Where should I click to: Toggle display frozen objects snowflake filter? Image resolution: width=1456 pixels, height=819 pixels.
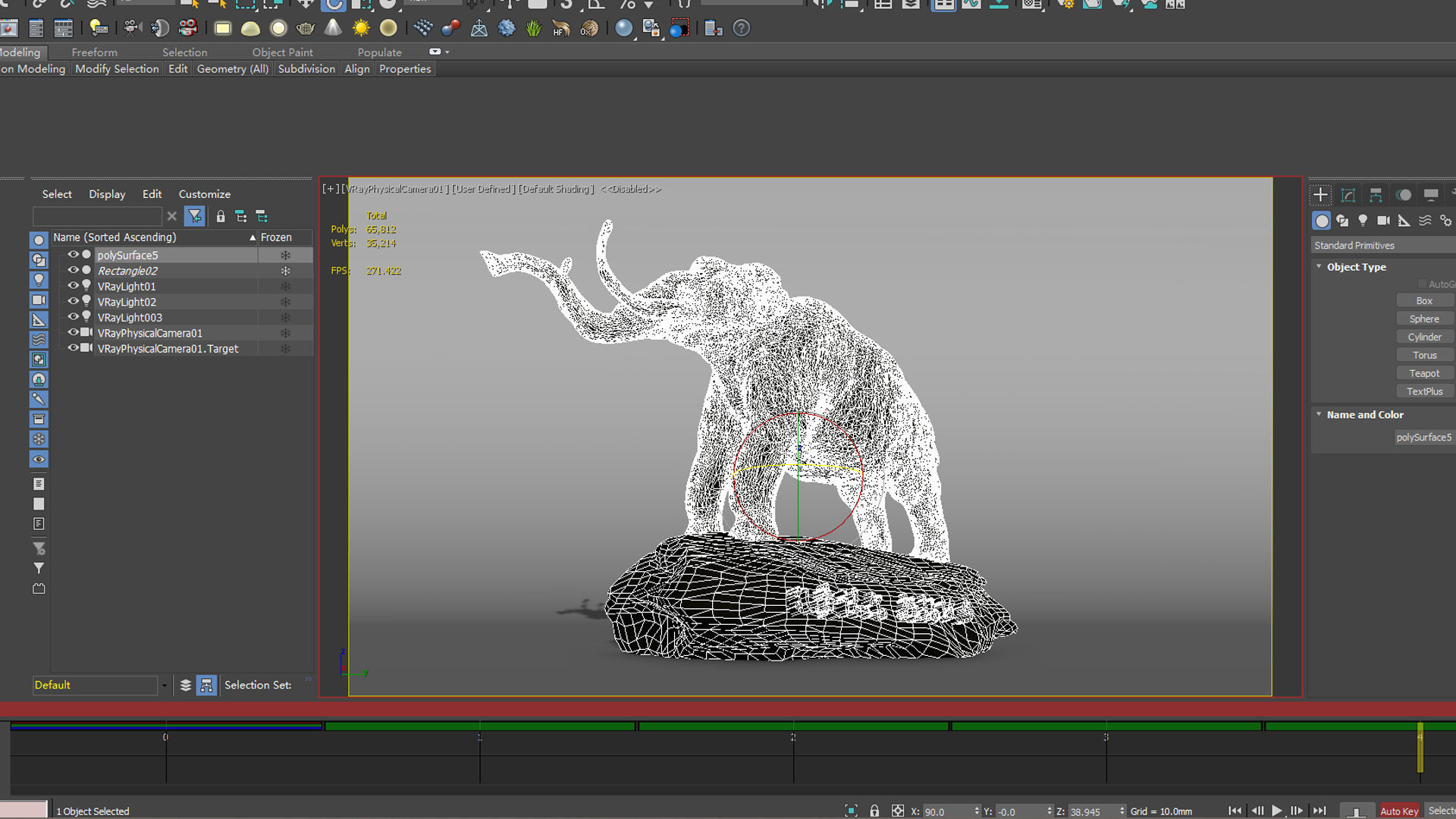(39, 439)
